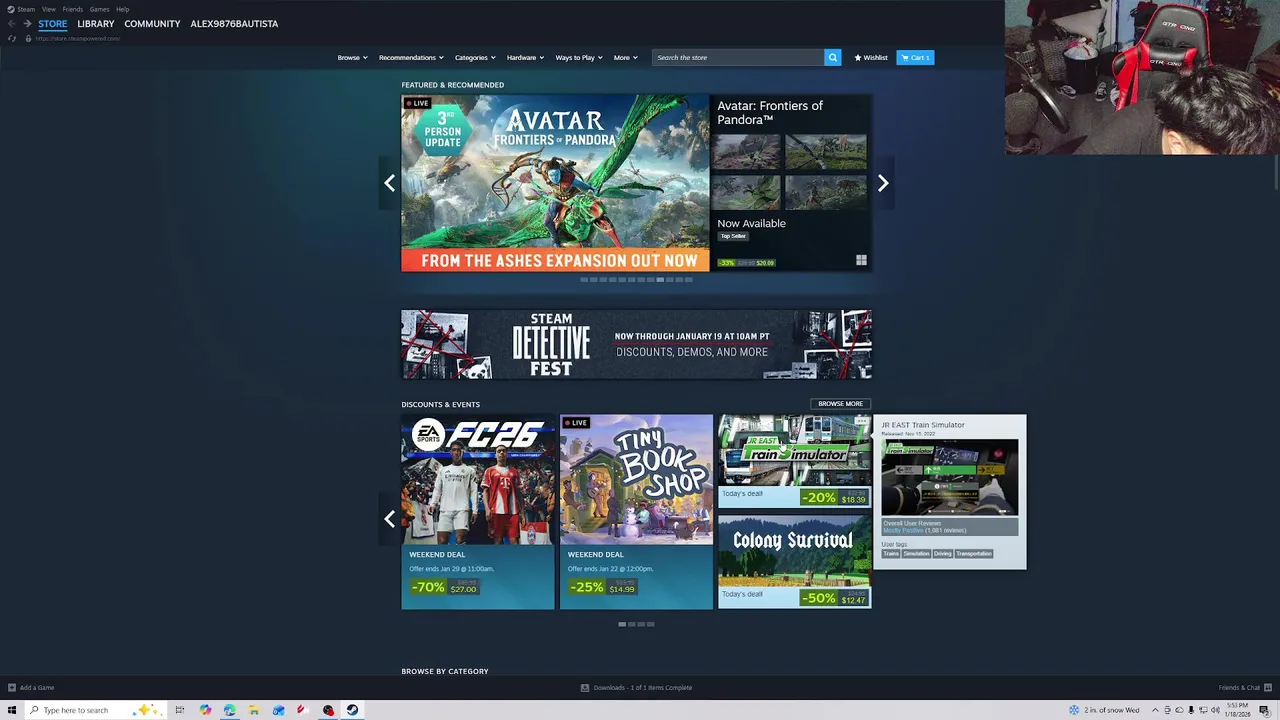Image resolution: width=1280 pixels, height=720 pixels.
Task: Open the Help menu
Action: pos(122,9)
